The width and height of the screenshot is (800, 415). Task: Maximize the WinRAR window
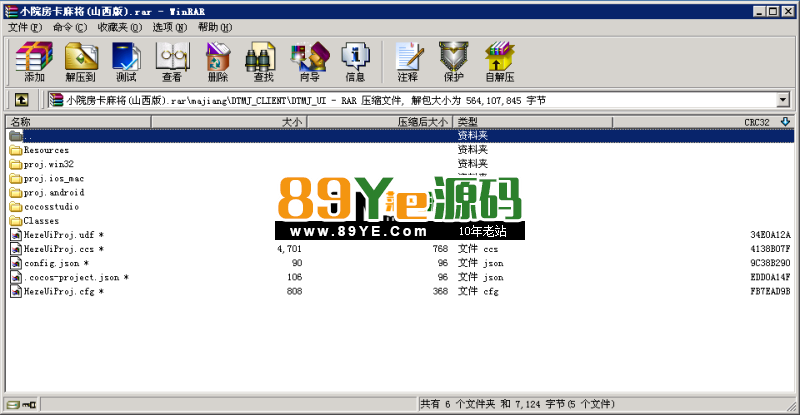773,11
